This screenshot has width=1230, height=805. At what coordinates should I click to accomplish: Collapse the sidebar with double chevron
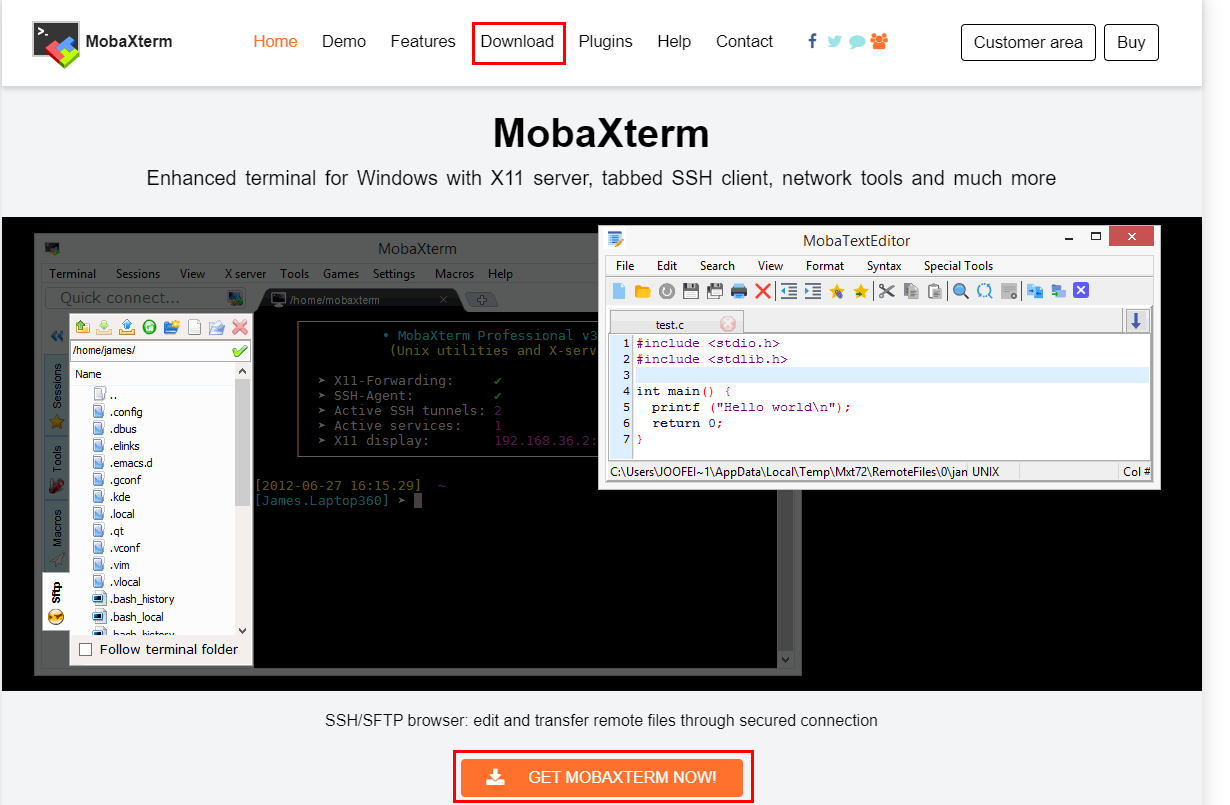coord(57,334)
